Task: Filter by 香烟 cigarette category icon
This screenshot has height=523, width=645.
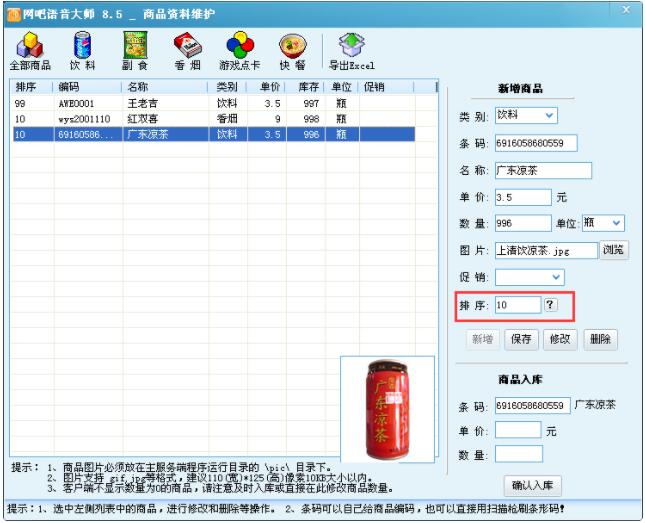Action: coord(188,51)
